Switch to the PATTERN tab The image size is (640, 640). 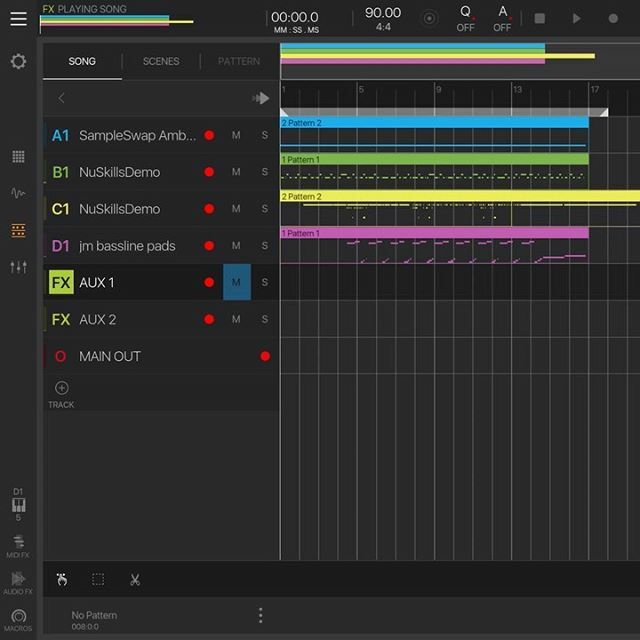point(239,61)
